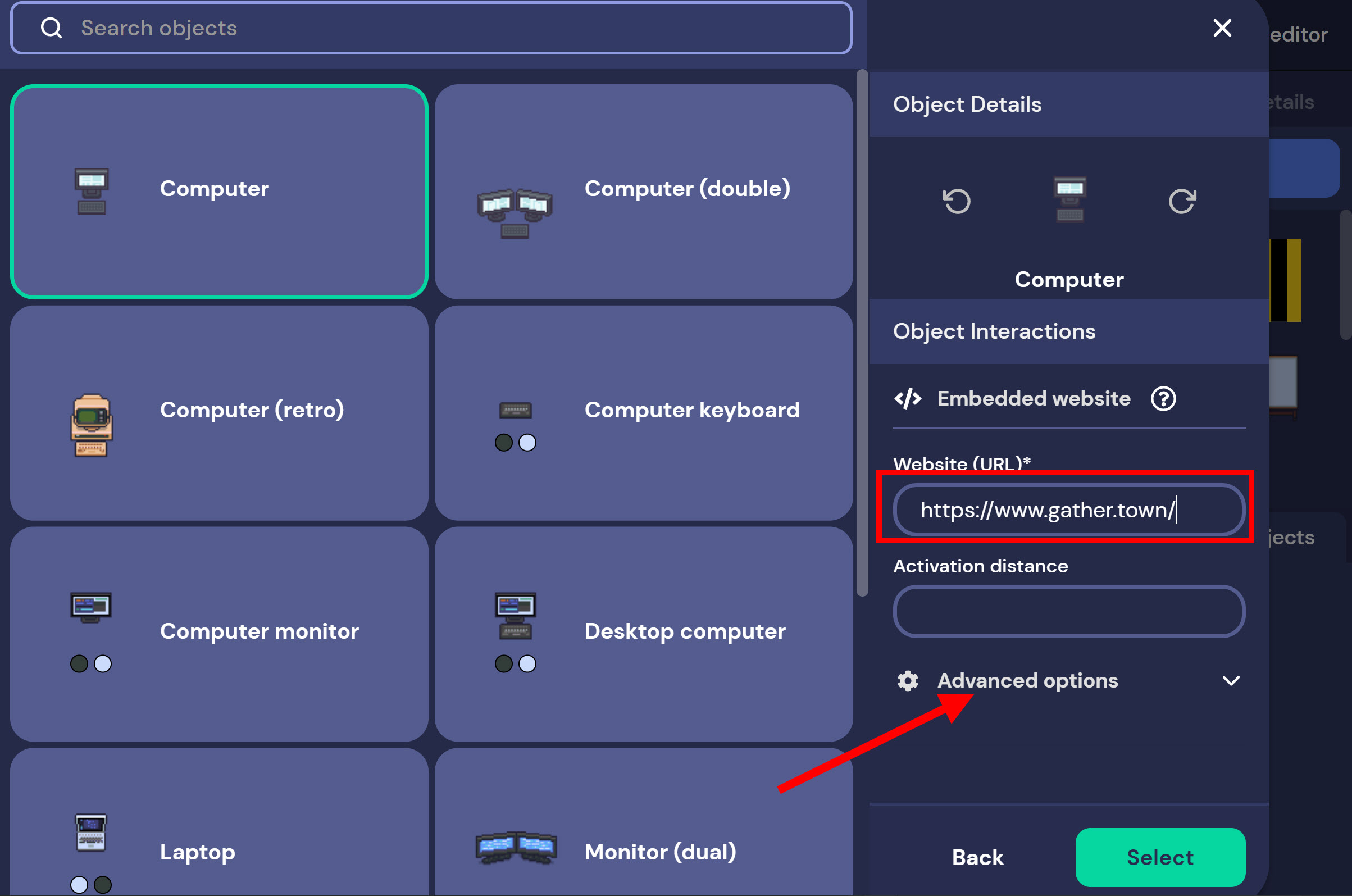Expand the Advanced options chevron
The image size is (1352, 896).
[x=1231, y=681]
